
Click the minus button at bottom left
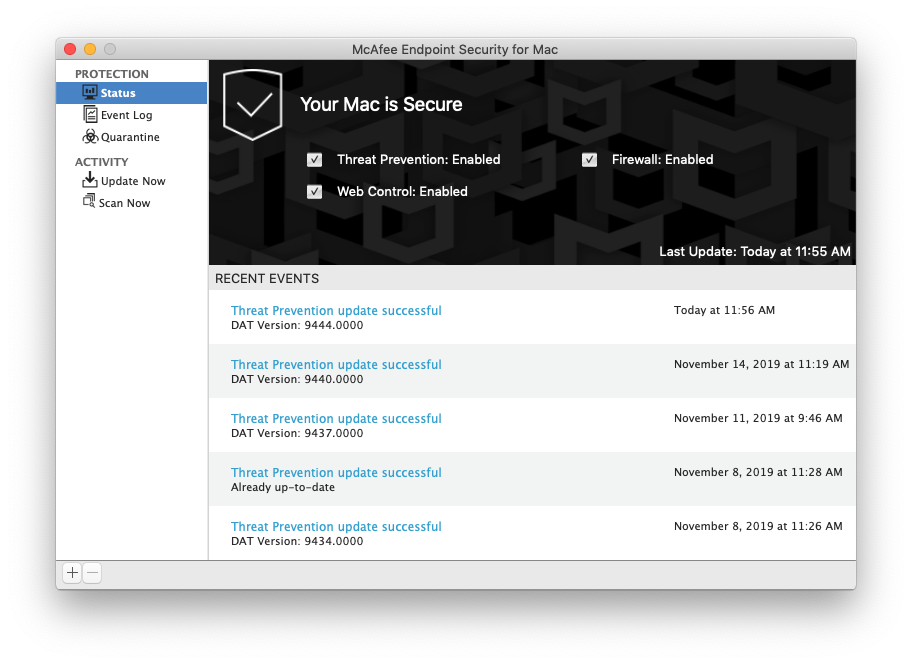tap(92, 573)
